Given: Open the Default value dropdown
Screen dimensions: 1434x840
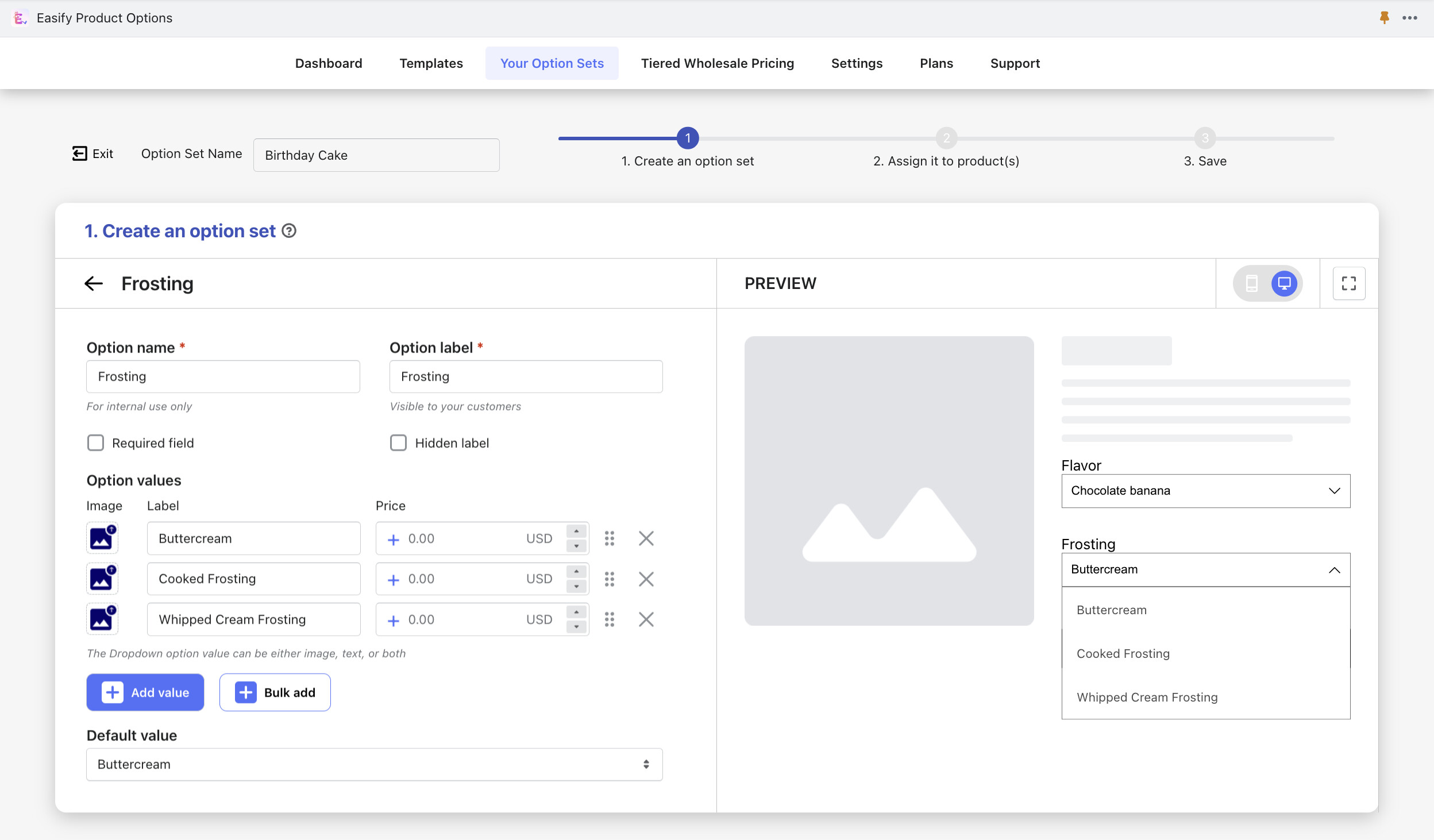Looking at the screenshot, I should pyautogui.click(x=374, y=764).
